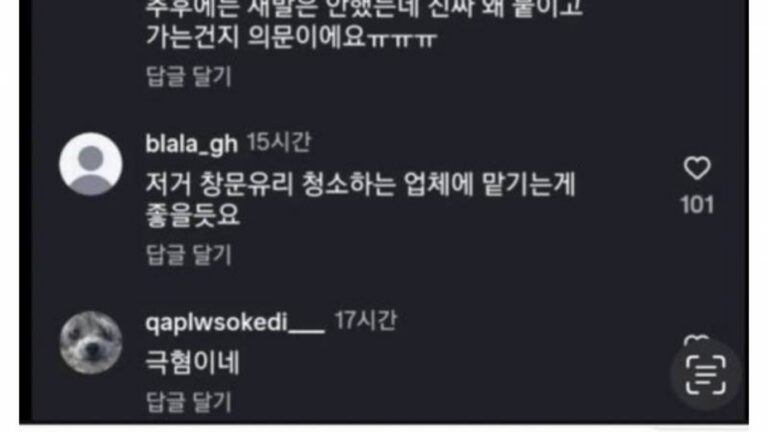Like blala_gh's comment with the heart icon

click(697, 168)
